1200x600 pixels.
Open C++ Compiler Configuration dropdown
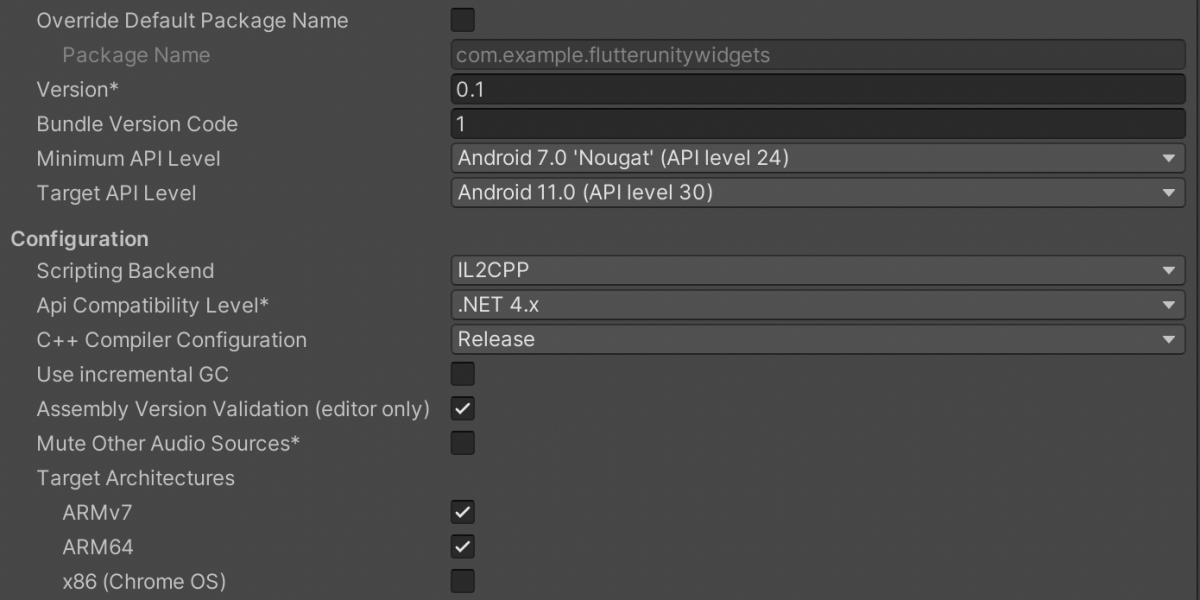pos(817,340)
